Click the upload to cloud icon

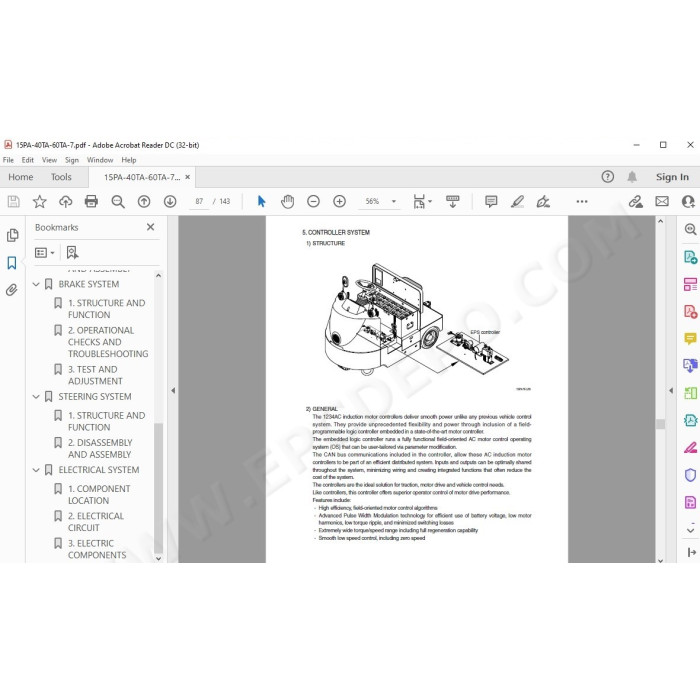66,202
